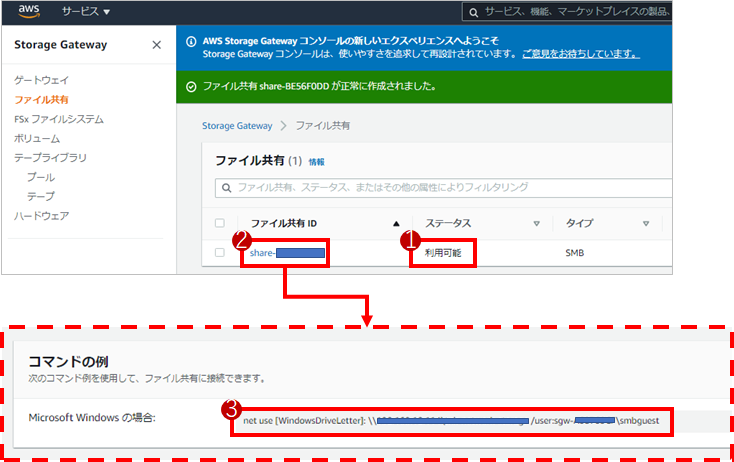Open the share- file share ID link
This screenshot has width=734, height=462.
tap(287, 253)
